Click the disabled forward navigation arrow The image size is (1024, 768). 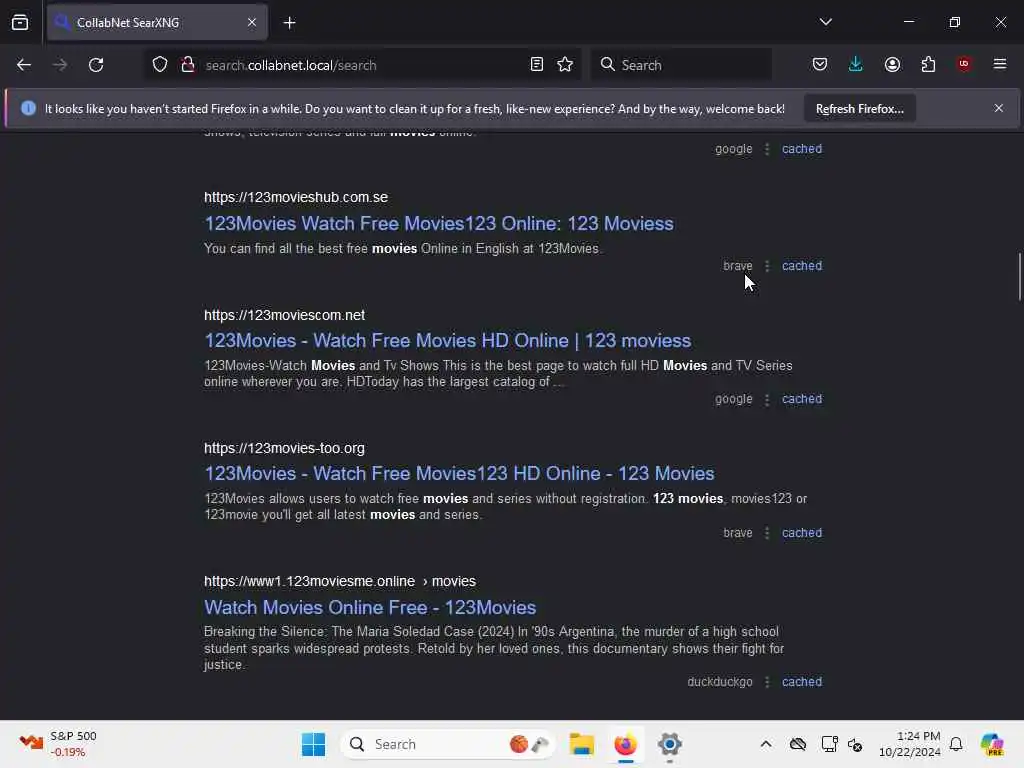(x=59, y=65)
